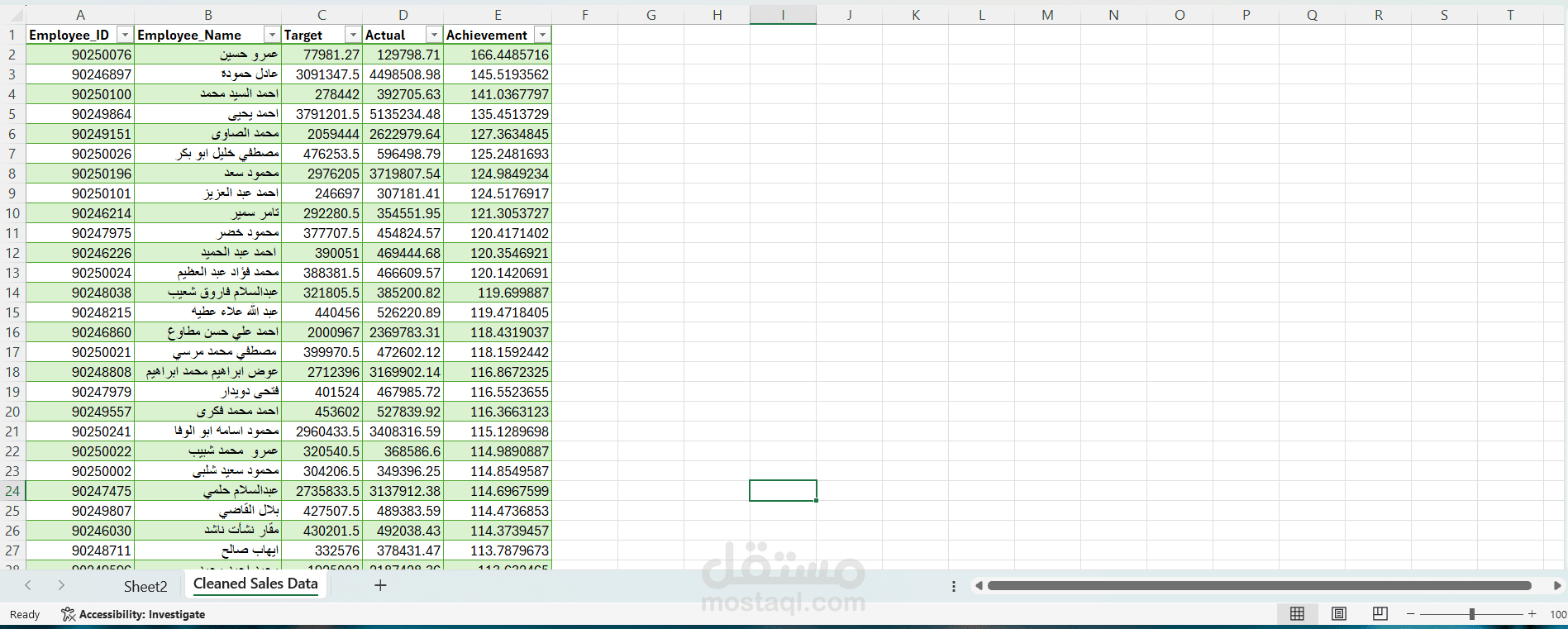This screenshot has width=1568, height=629.
Task: Select column E header
Action: (498, 15)
